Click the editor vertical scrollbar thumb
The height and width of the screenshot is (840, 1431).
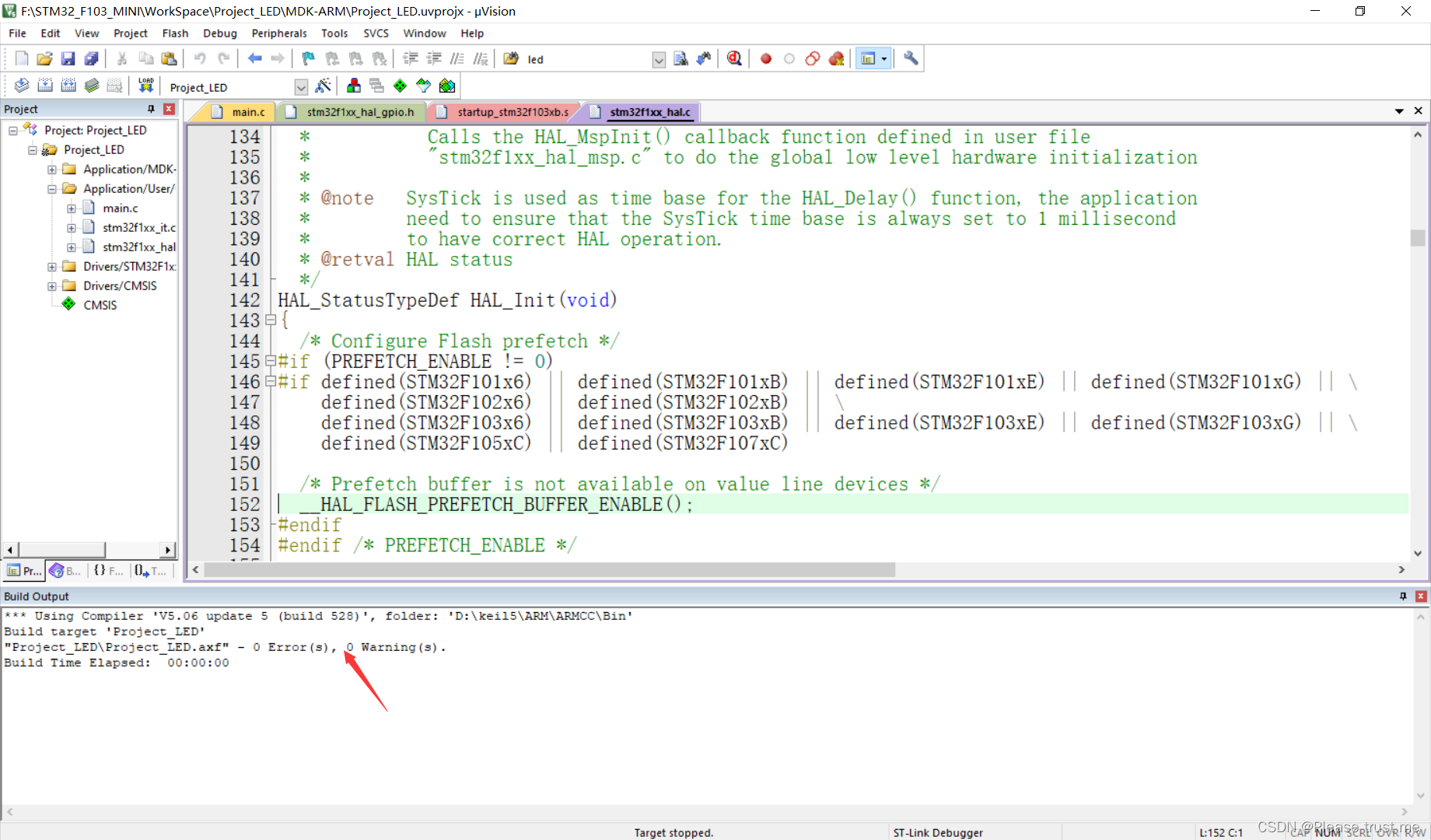1418,238
